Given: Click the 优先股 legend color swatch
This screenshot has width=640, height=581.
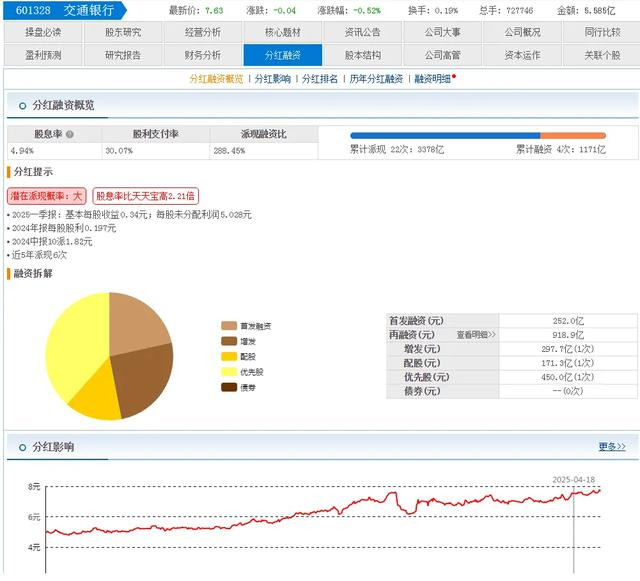Looking at the screenshot, I should pyautogui.click(x=229, y=372).
